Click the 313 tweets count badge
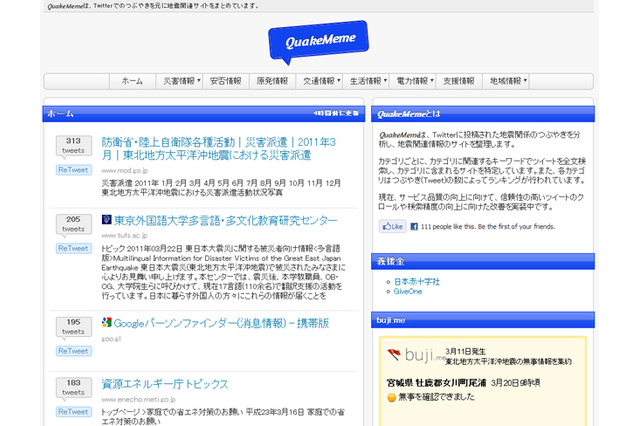640x426 pixels. click(73, 147)
